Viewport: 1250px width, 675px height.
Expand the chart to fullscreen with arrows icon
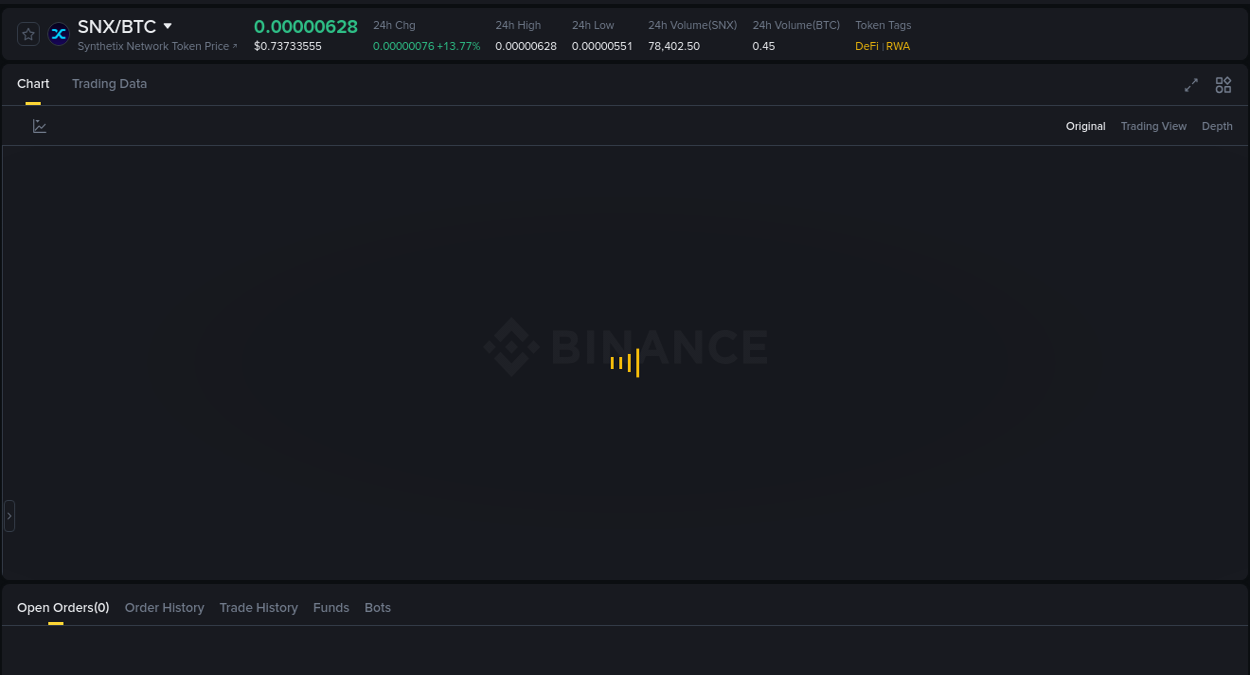tap(1191, 85)
